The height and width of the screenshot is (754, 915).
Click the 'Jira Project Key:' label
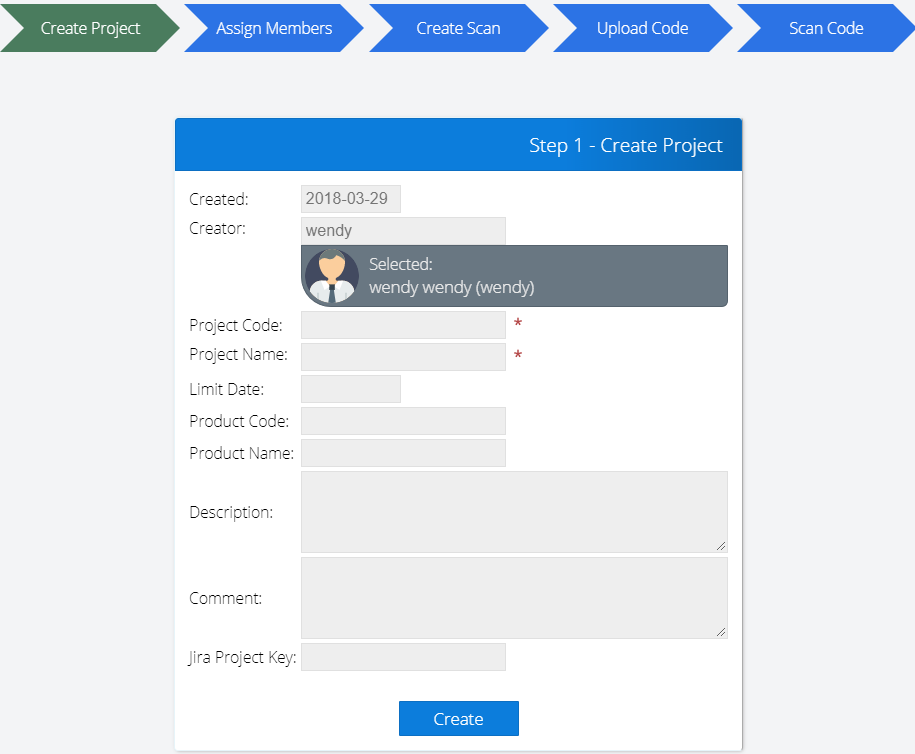click(242, 658)
